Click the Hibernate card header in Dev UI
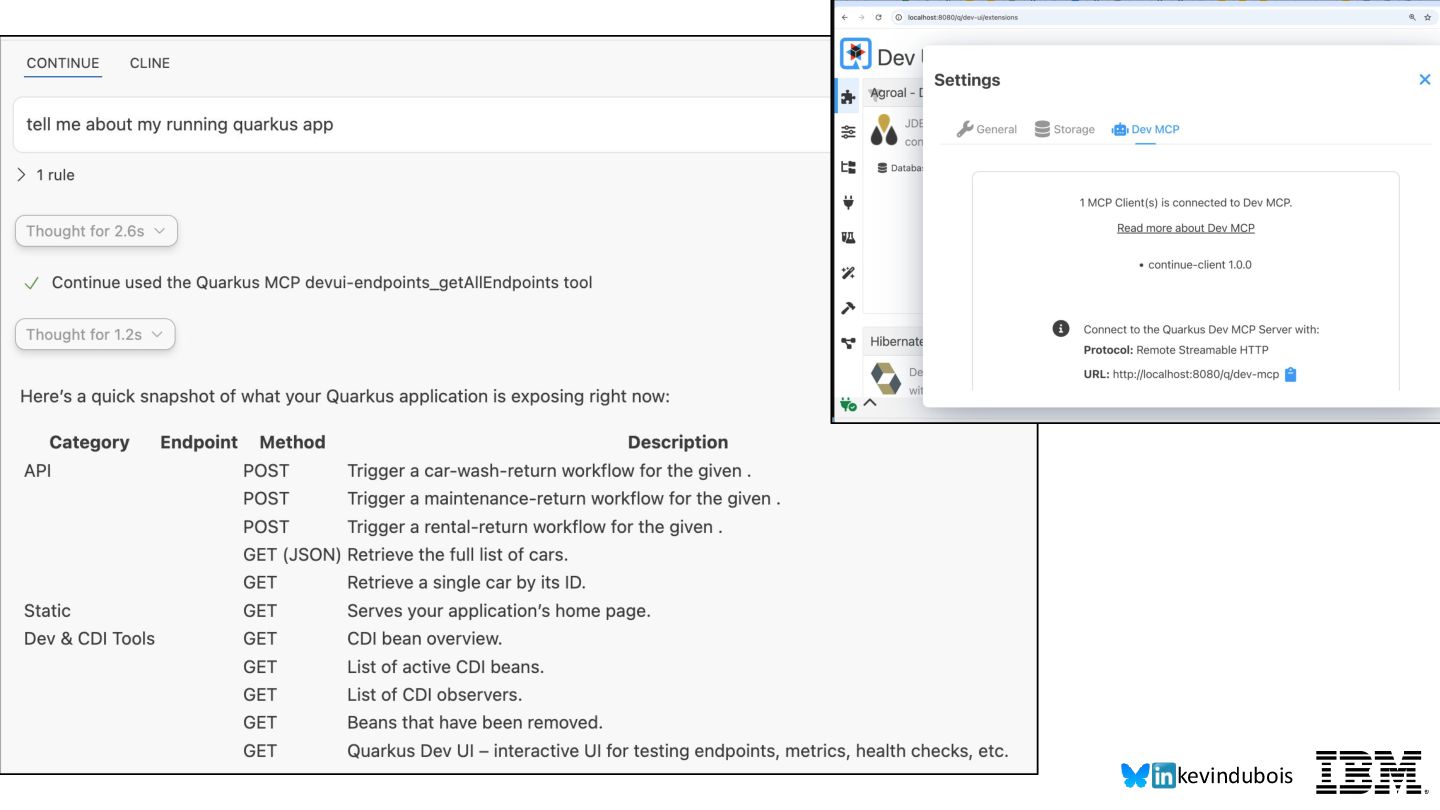This screenshot has height=810, width=1440. tap(892, 341)
